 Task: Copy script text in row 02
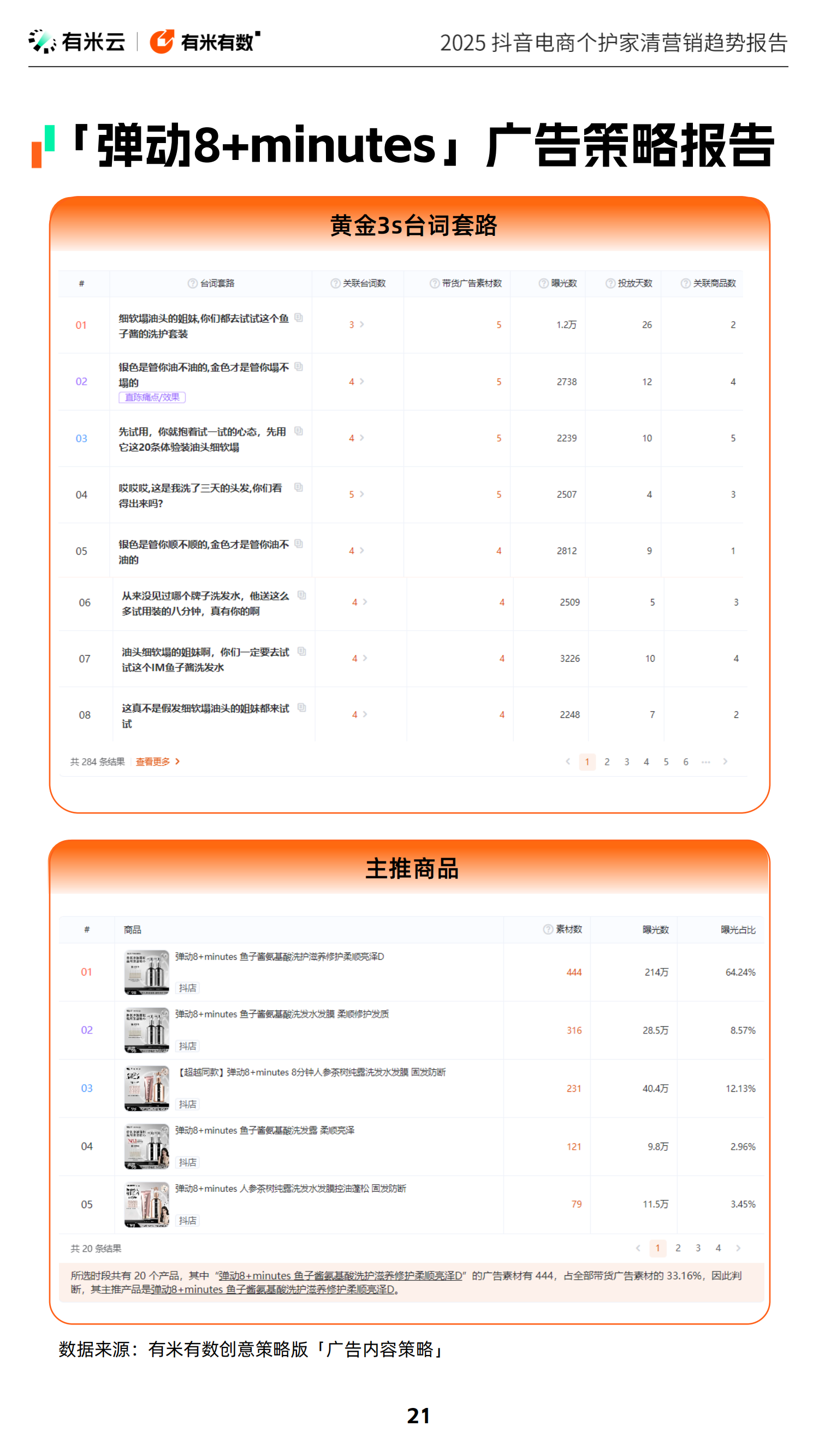click(x=299, y=367)
